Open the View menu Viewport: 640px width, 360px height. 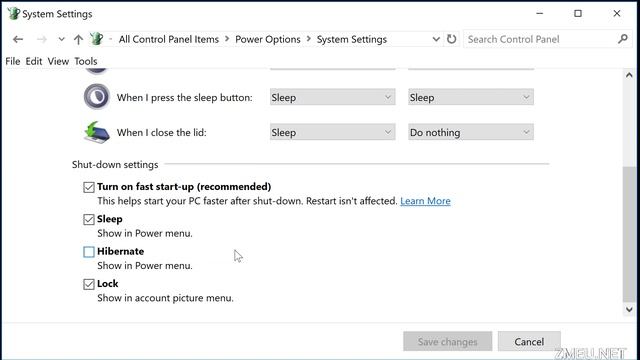tap(58, 61)
